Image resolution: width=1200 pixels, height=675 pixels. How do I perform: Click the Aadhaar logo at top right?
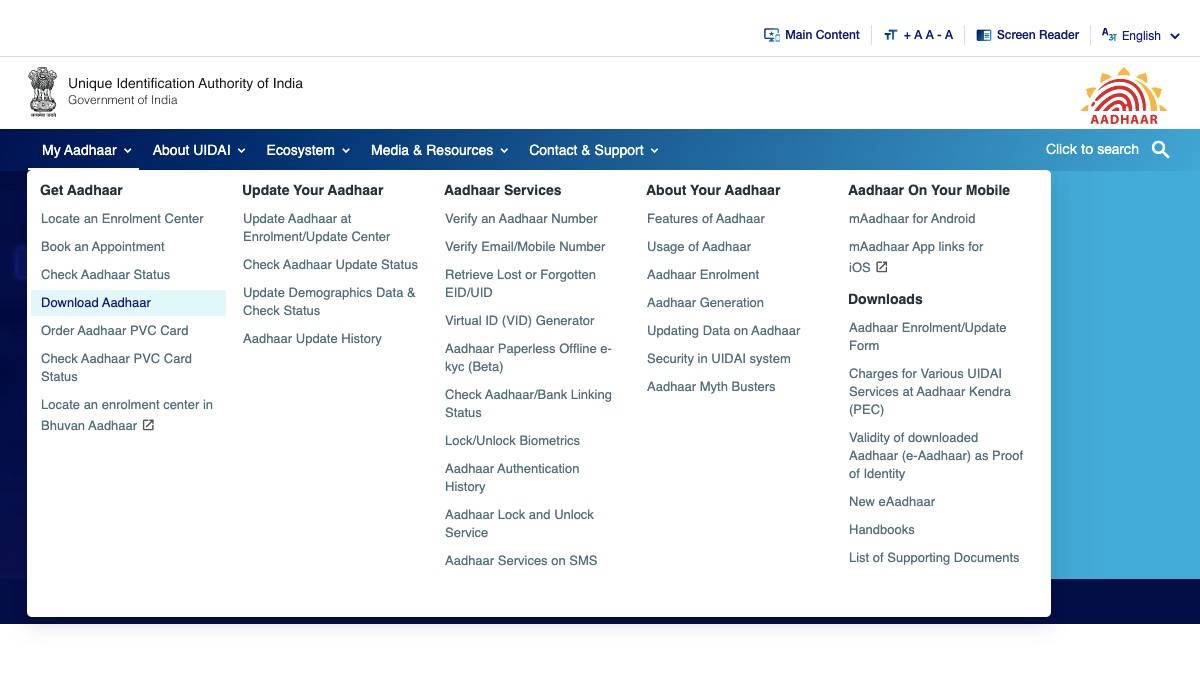(1124, 96)
